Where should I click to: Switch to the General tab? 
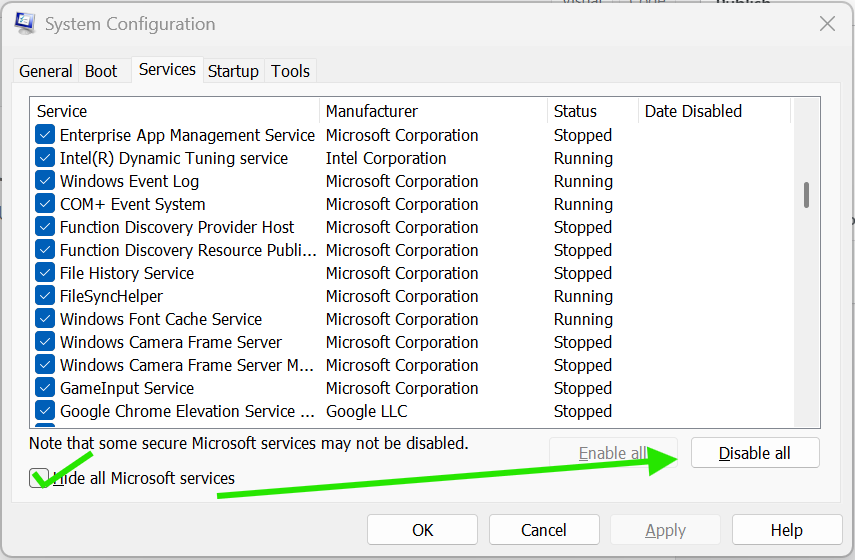tap(46, 71)
